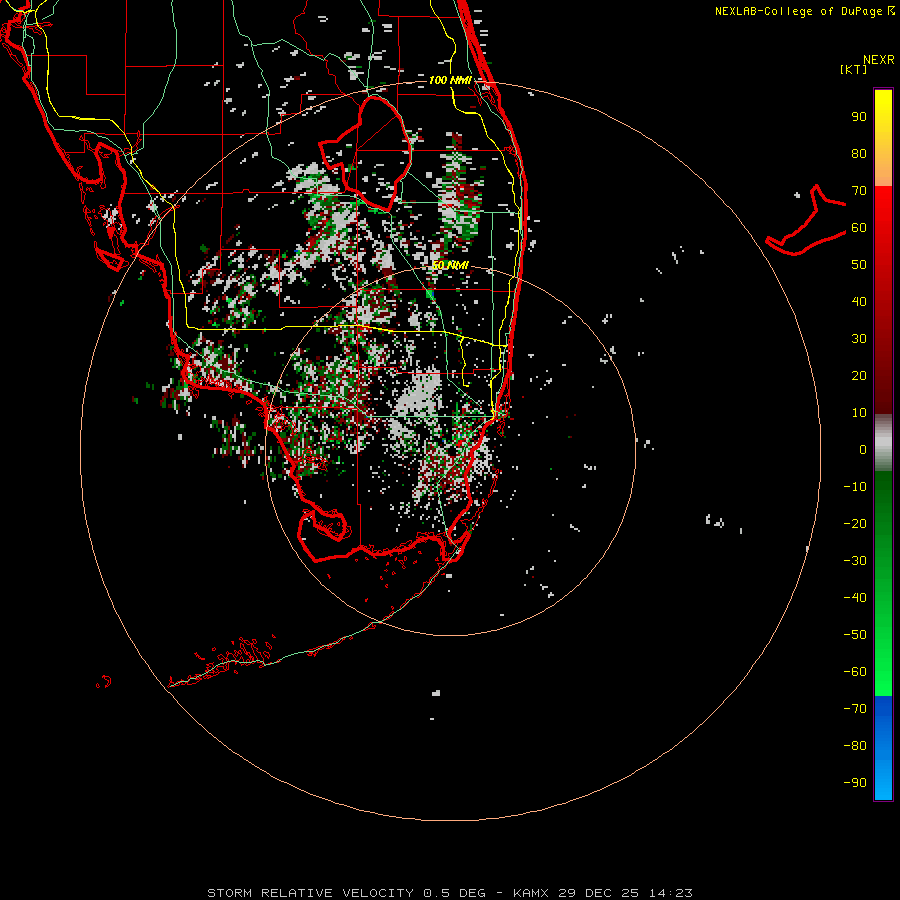The height and width of the screenshot is (900, 900).
Task: Click the -90 scale value
Action: [855, 783]
